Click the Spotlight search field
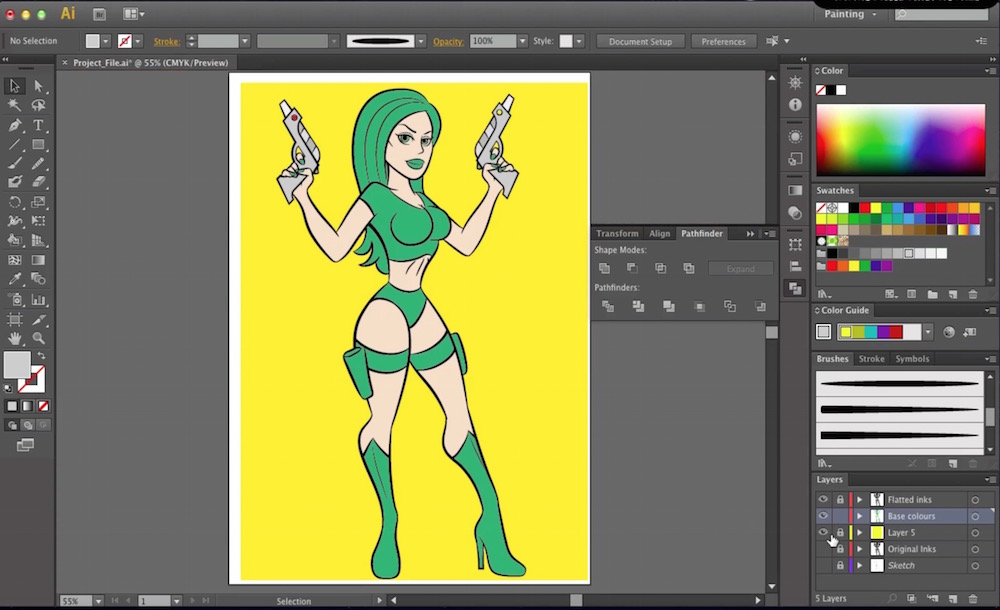 coord(941,14)
